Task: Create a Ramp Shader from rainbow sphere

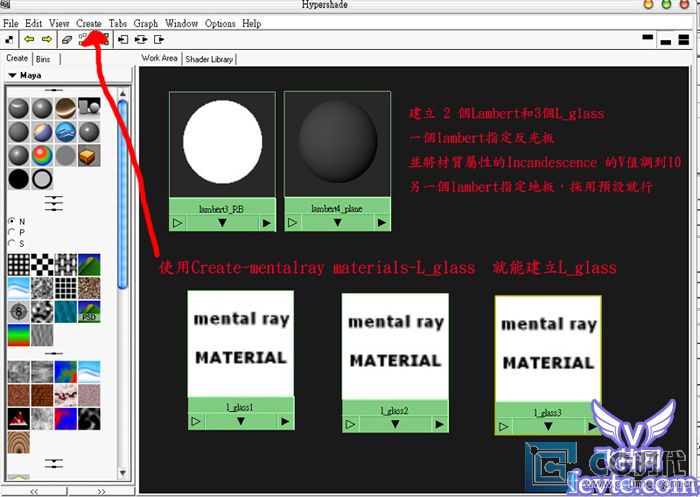Action: 42,155
